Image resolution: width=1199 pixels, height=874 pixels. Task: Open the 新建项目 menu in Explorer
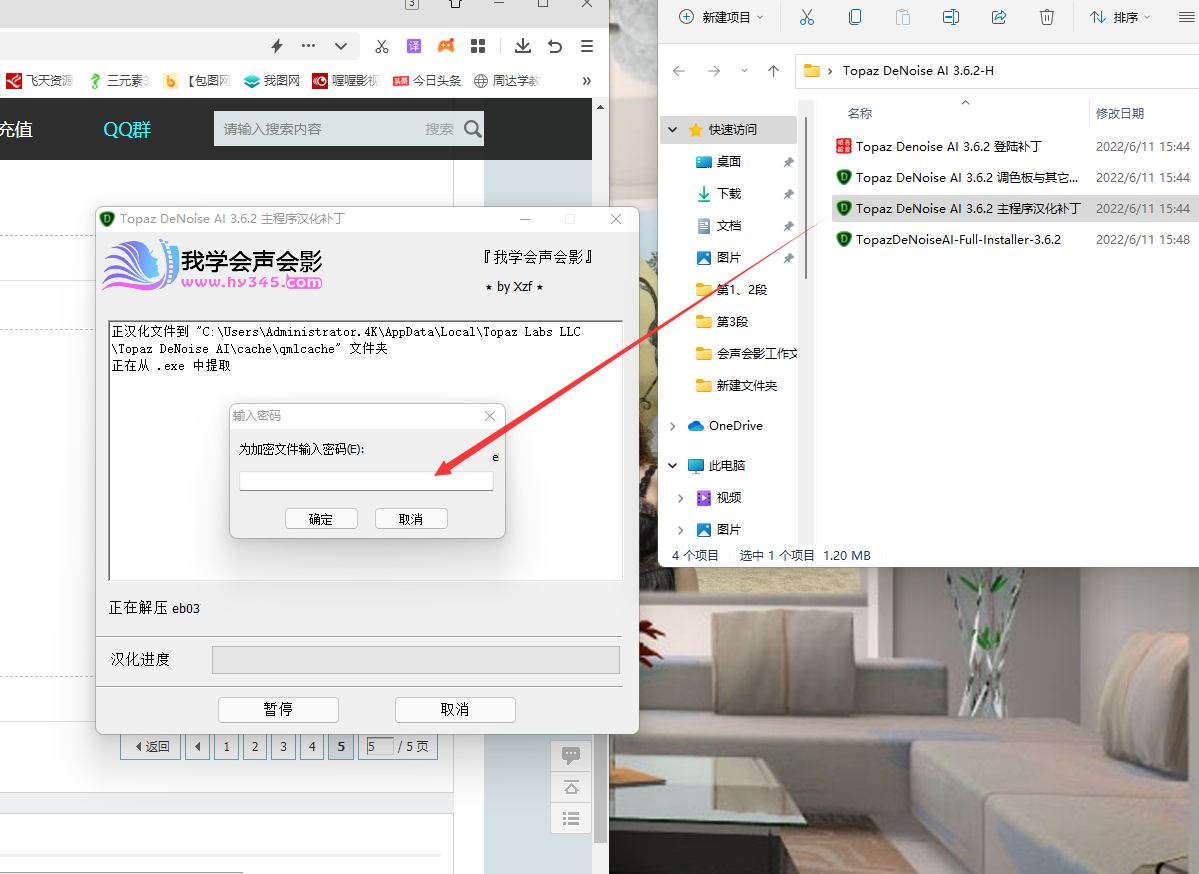(721, 17)
